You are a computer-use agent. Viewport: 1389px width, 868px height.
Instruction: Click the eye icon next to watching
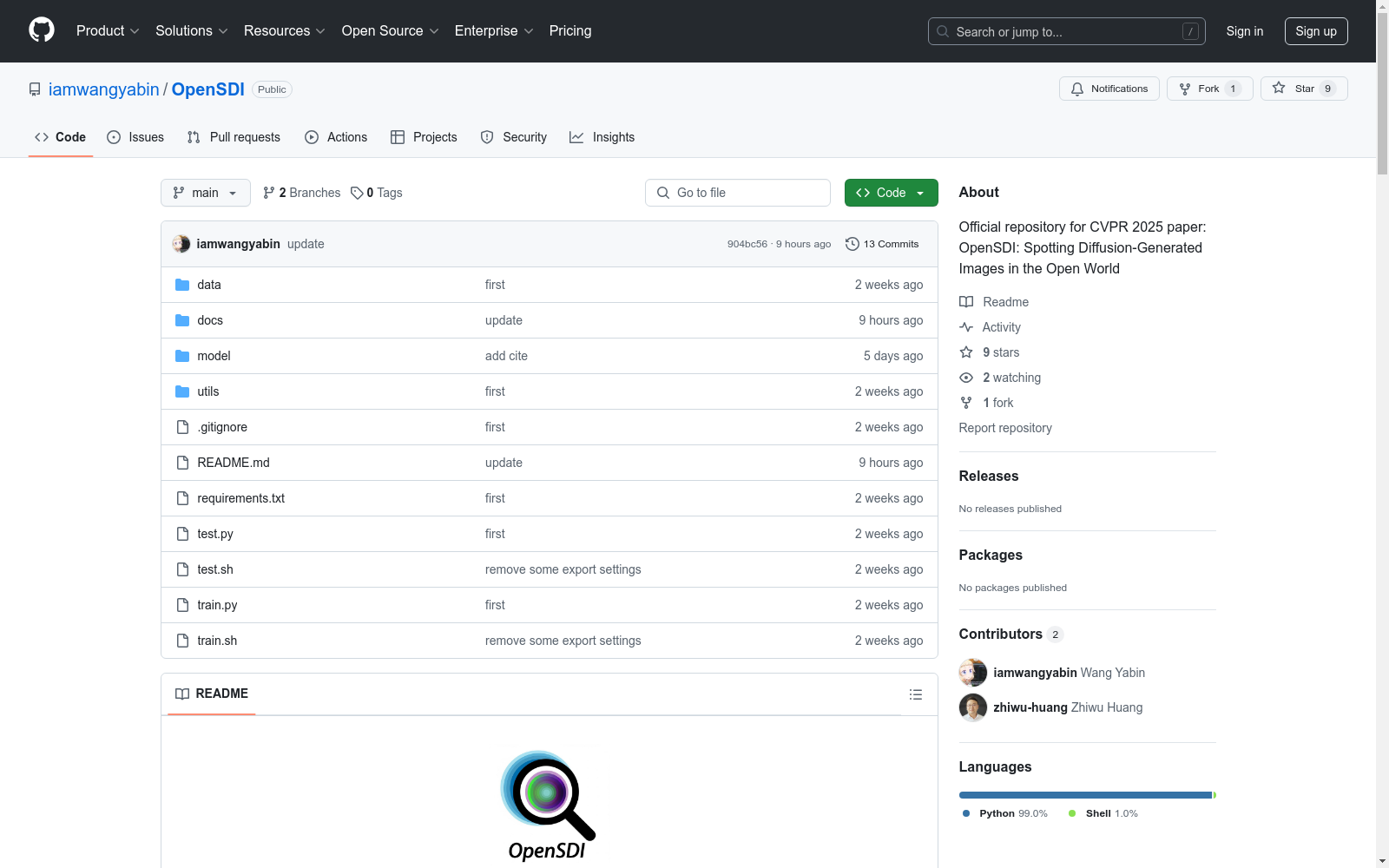pos(966,378)
